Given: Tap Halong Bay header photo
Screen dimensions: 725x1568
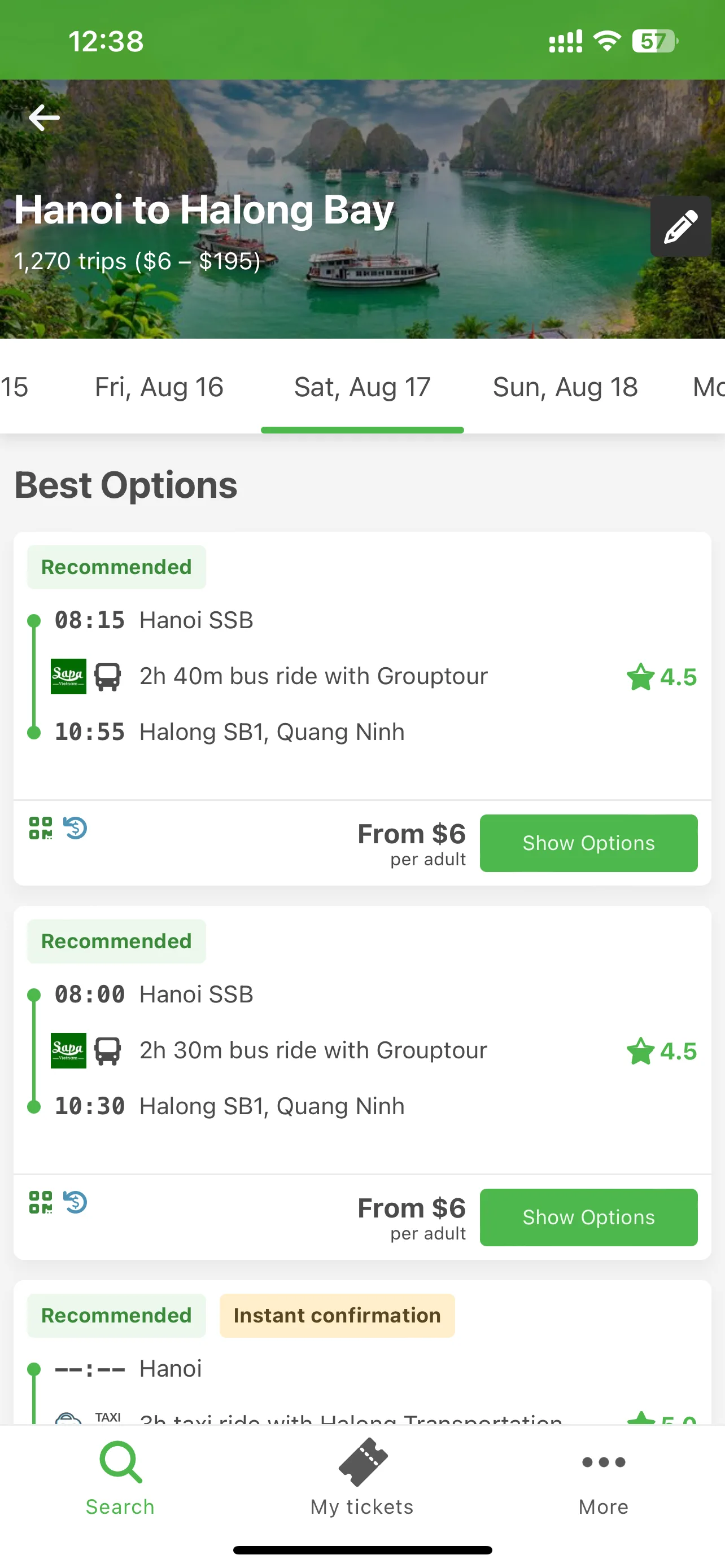Looking at the screenshot, I should coord(362,209).
